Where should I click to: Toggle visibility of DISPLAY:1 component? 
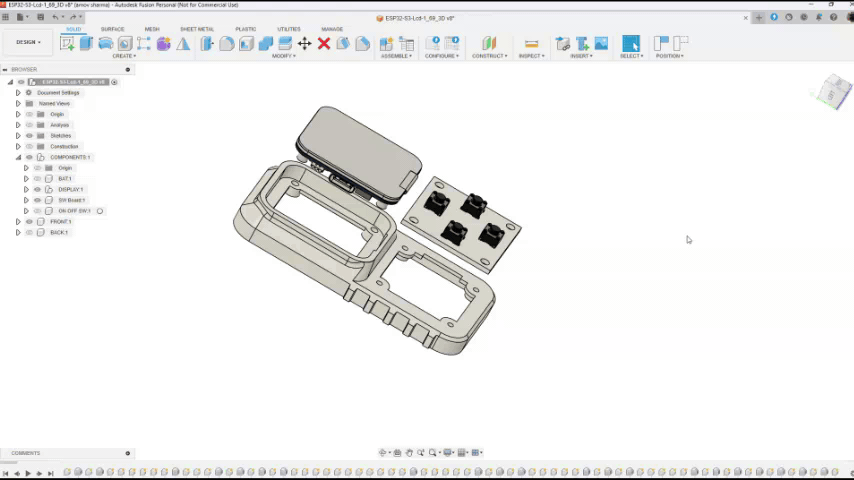(x=38, y=190)
